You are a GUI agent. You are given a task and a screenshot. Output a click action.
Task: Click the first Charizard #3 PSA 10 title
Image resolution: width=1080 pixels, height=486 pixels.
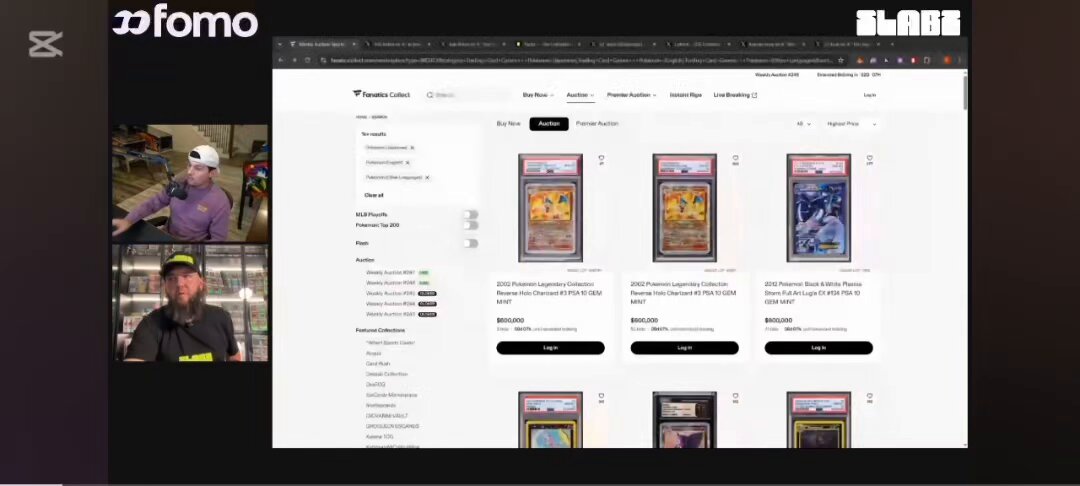pyautogui.click(x=549, y=293)
